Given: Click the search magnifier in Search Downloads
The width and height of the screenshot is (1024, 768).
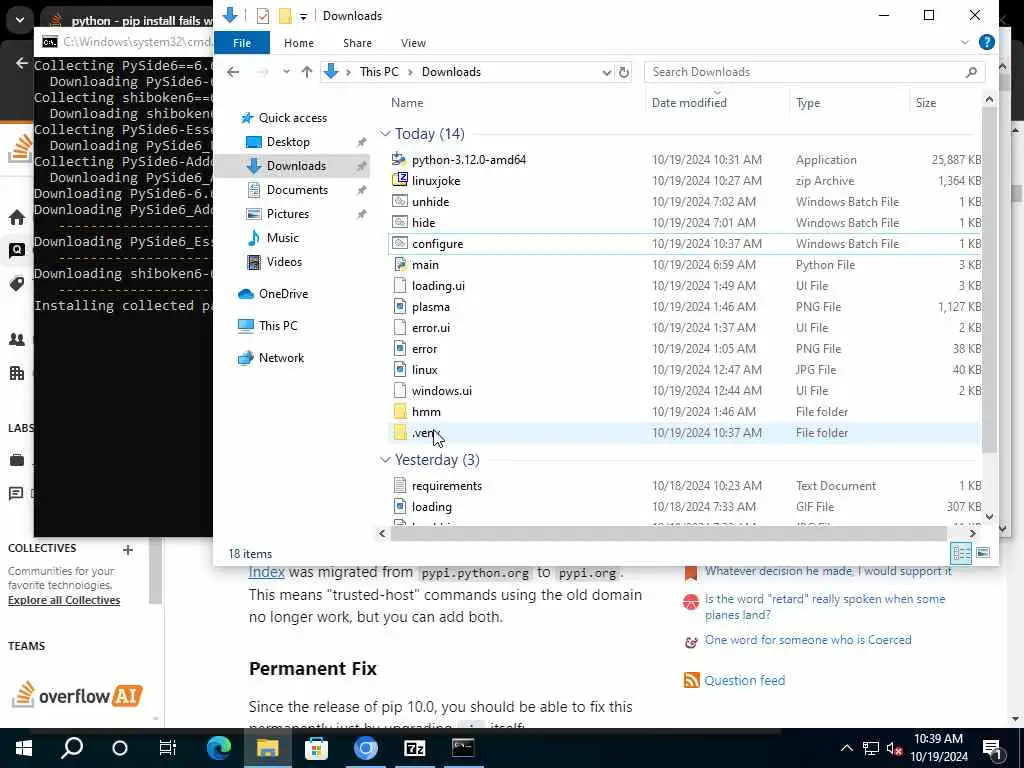Looking at the screenshot, I should (971, 72).
